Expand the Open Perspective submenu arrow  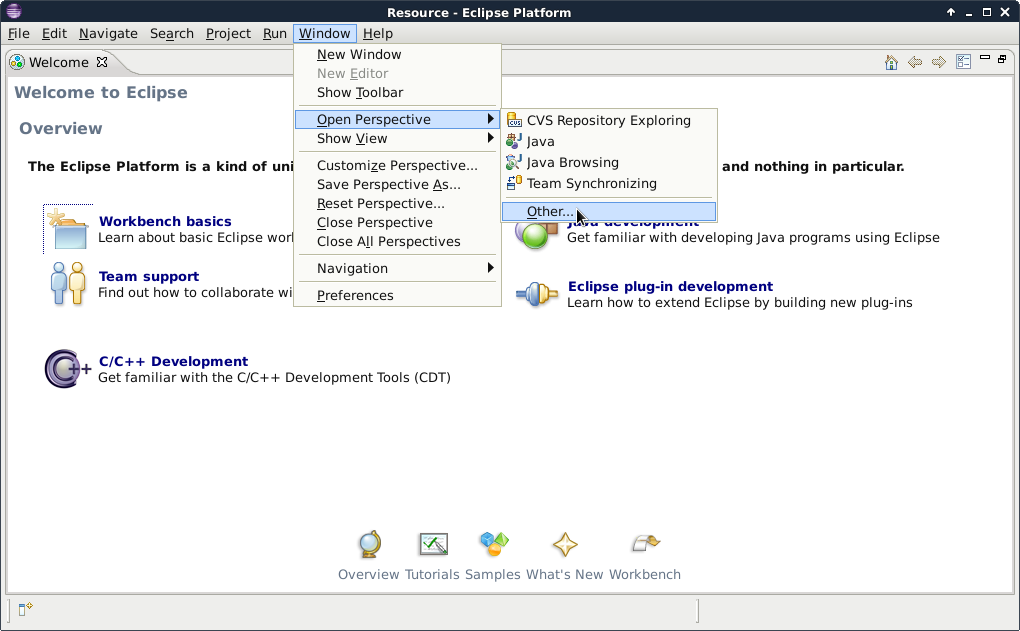coord(491,119)
